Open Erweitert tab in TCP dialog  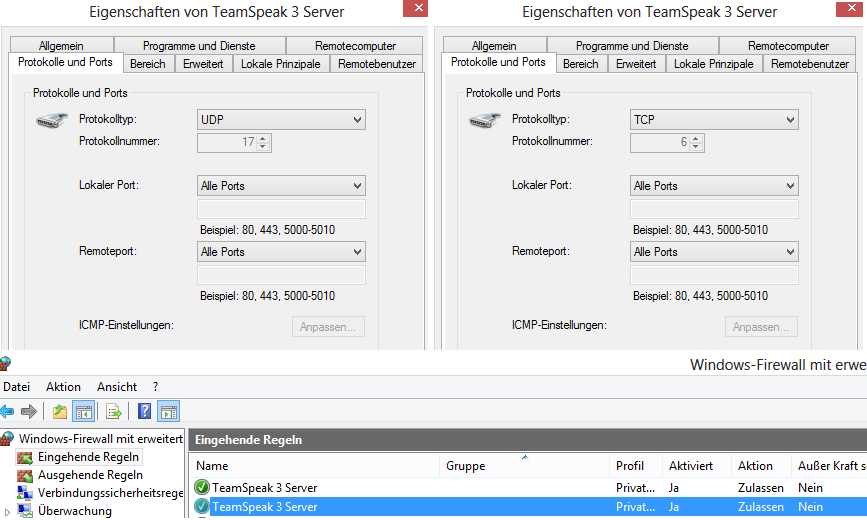point(636,64)
